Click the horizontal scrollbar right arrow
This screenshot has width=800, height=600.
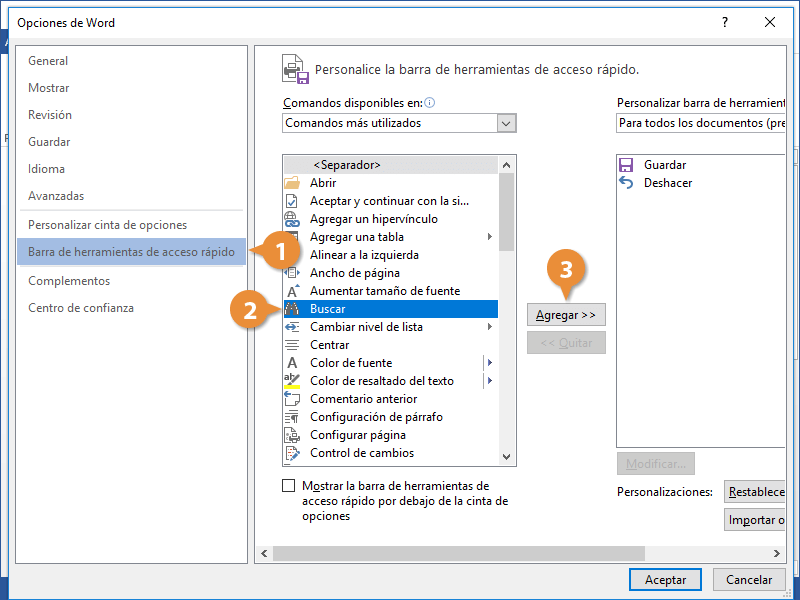click(x=777, y=553)
